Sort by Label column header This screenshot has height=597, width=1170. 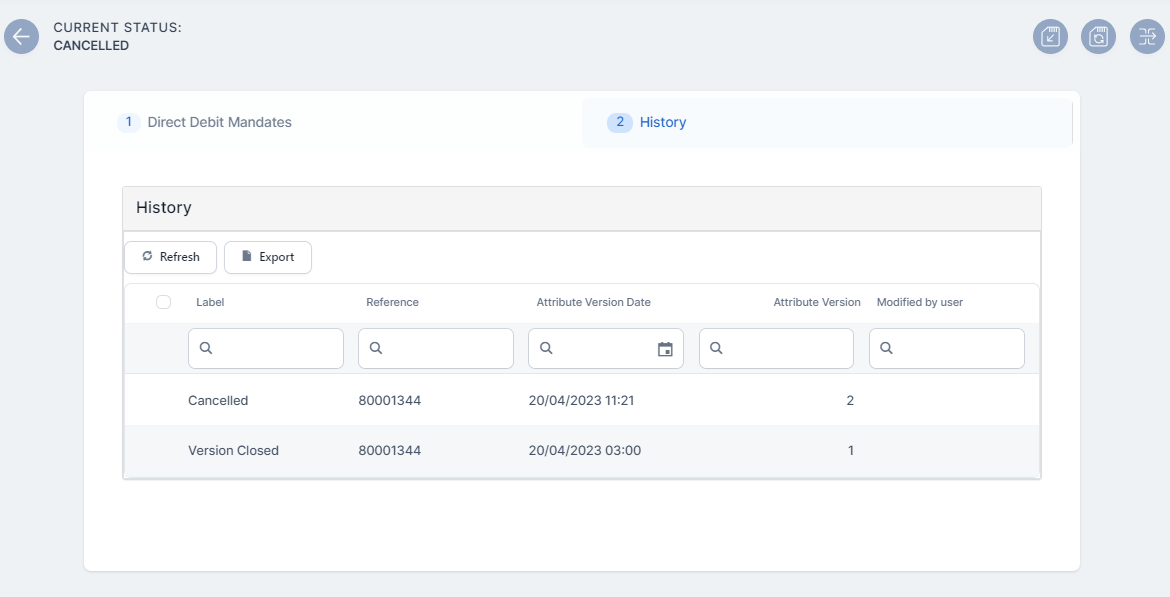coord(210,302)
